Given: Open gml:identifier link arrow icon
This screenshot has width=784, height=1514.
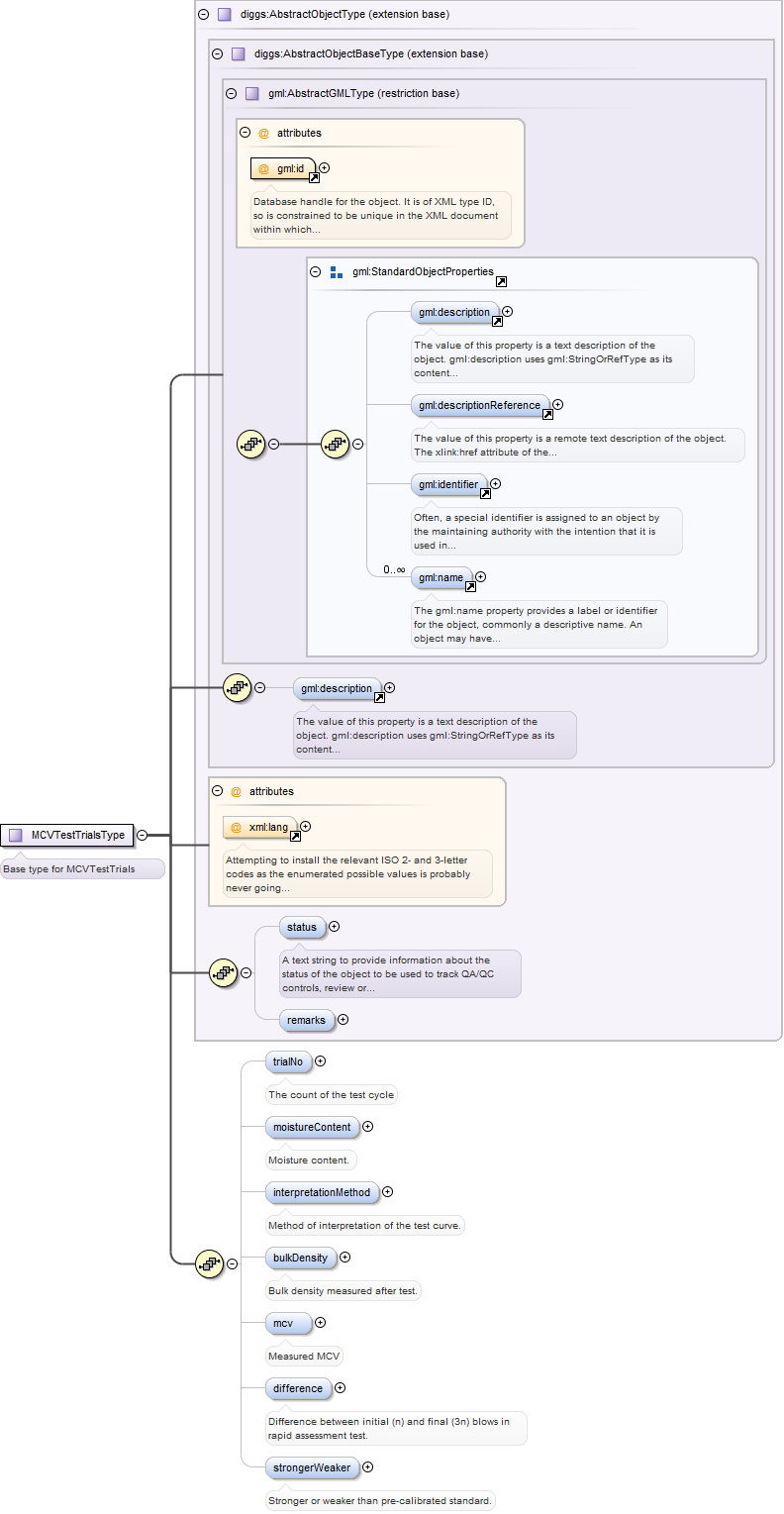Looking at the screenshot, I should [485, 494].
